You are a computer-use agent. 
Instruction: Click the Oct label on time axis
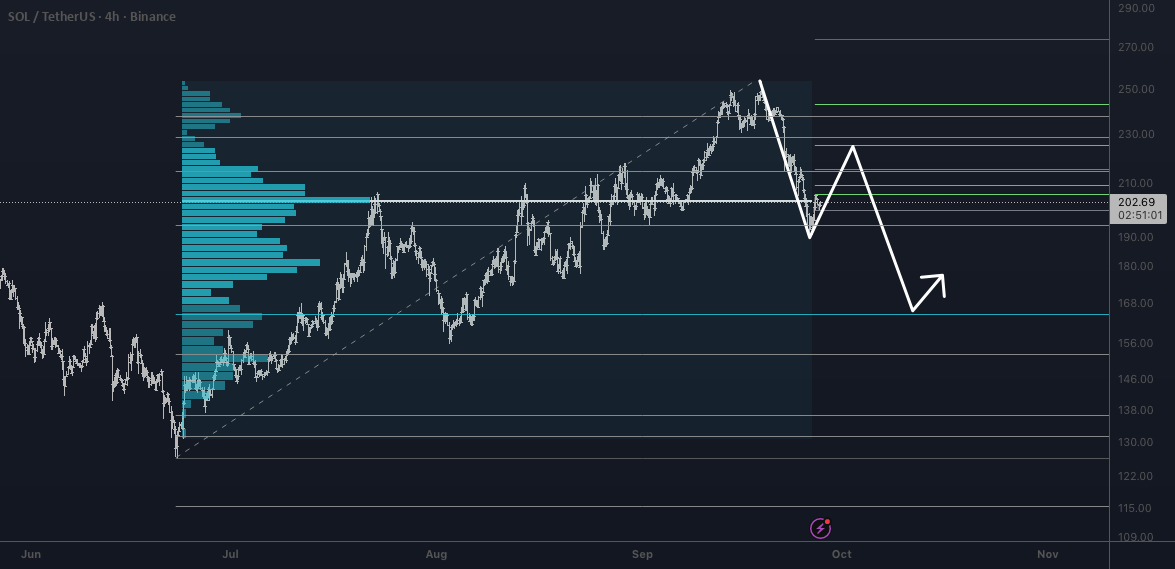(x=842, y=554)
